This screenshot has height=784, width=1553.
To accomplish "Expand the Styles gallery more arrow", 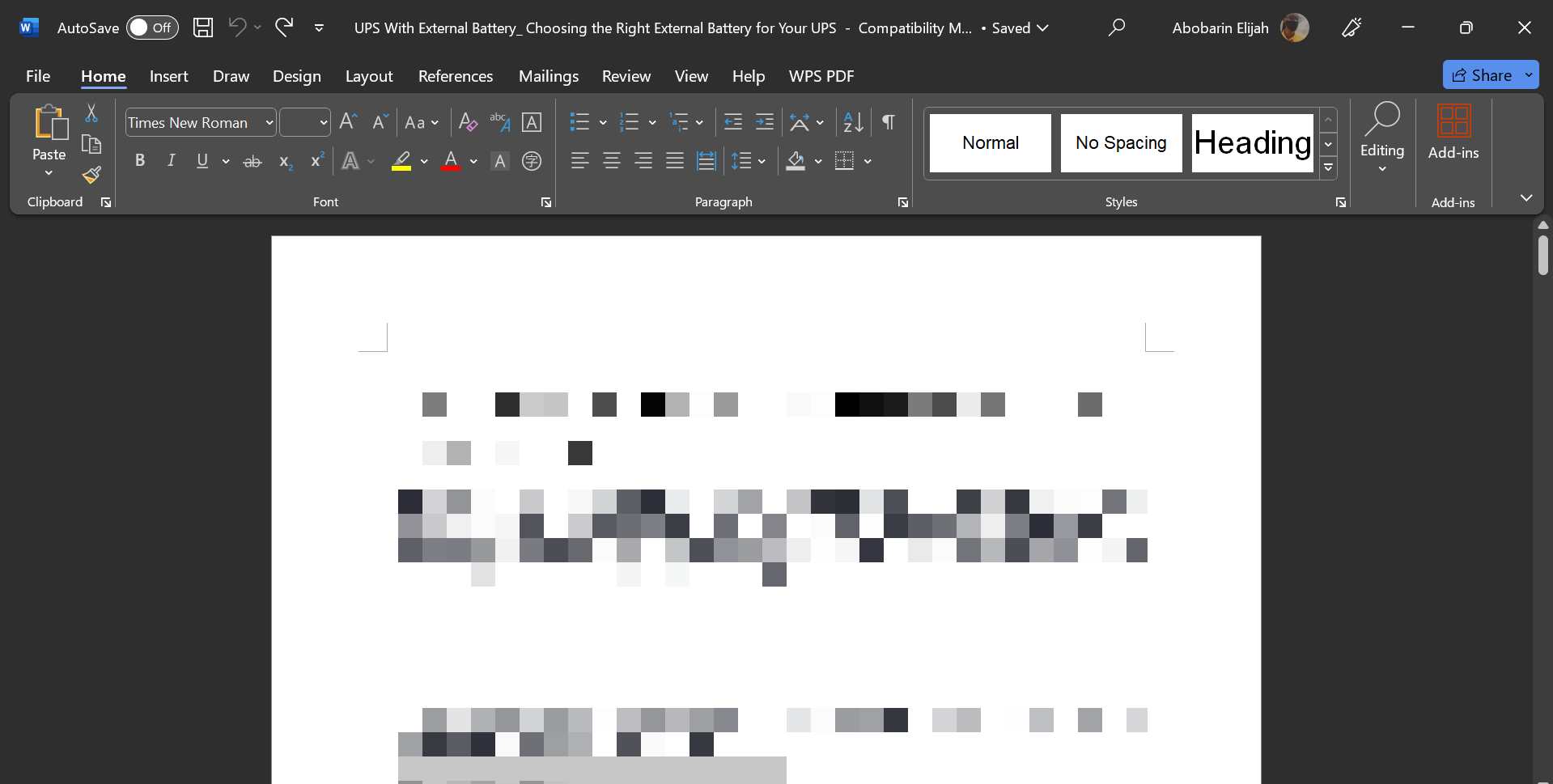I will 1328,168.
